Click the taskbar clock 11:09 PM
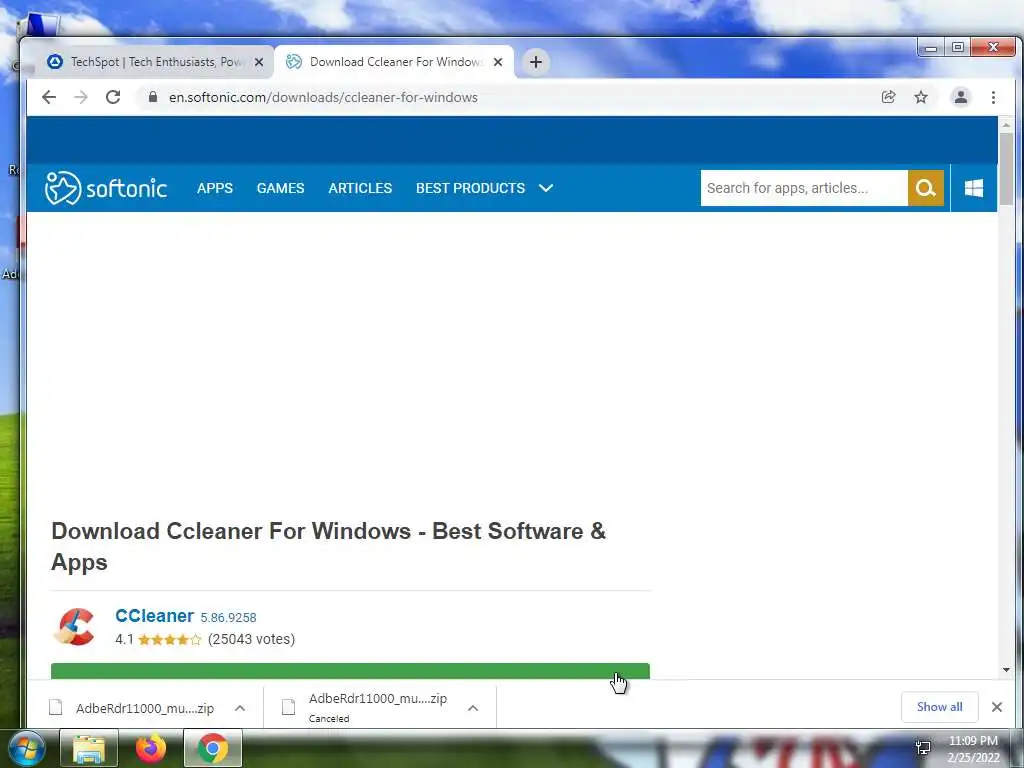The width and height of the screenshot is (1024, 768). pyautogui.click(x=973, y=741)
